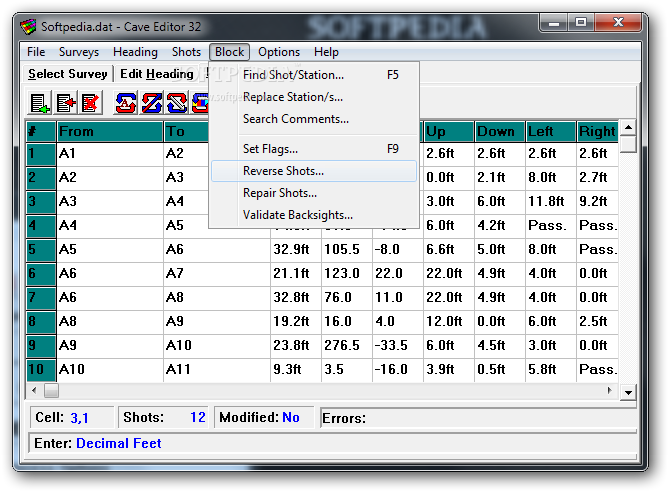Close the open Block menu

pos(230,52)
